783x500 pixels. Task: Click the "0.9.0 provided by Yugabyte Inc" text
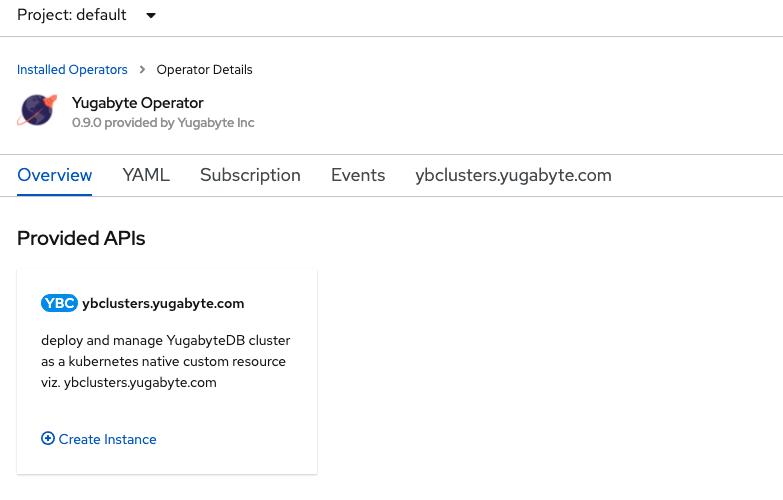(x=163, y=123)
